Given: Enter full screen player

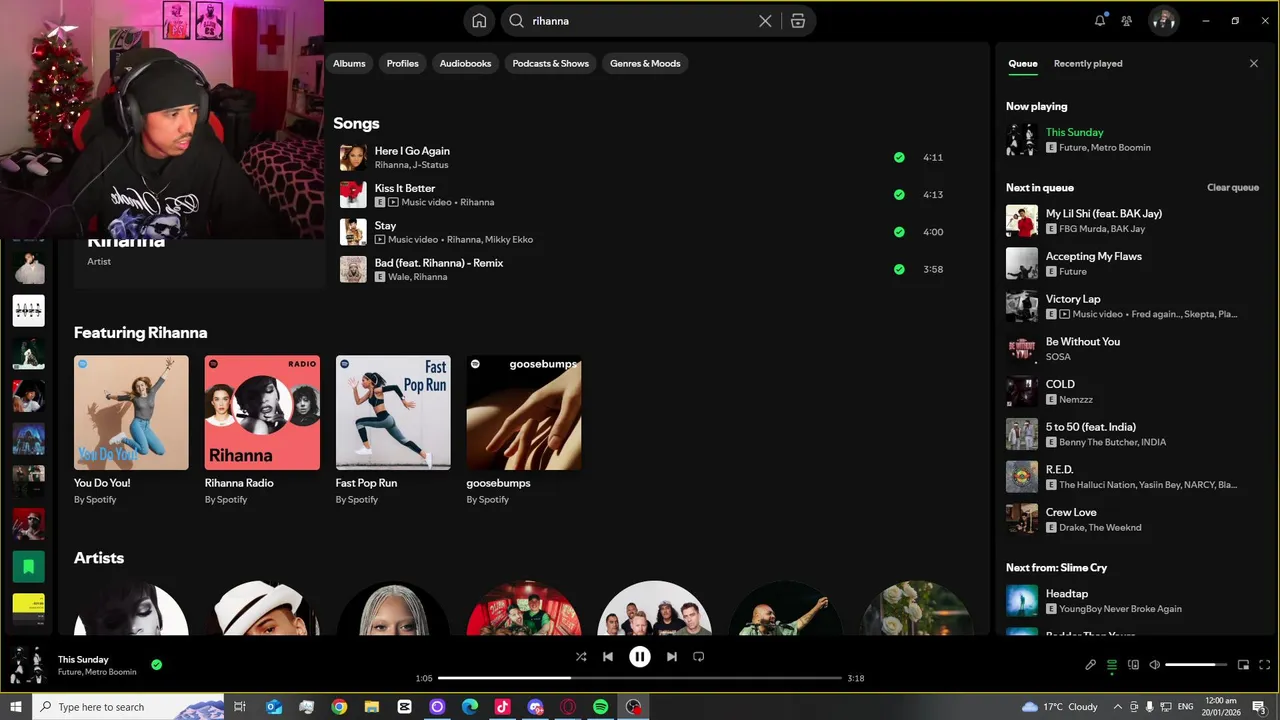Looking at the screenshot, I should 1265,665.
